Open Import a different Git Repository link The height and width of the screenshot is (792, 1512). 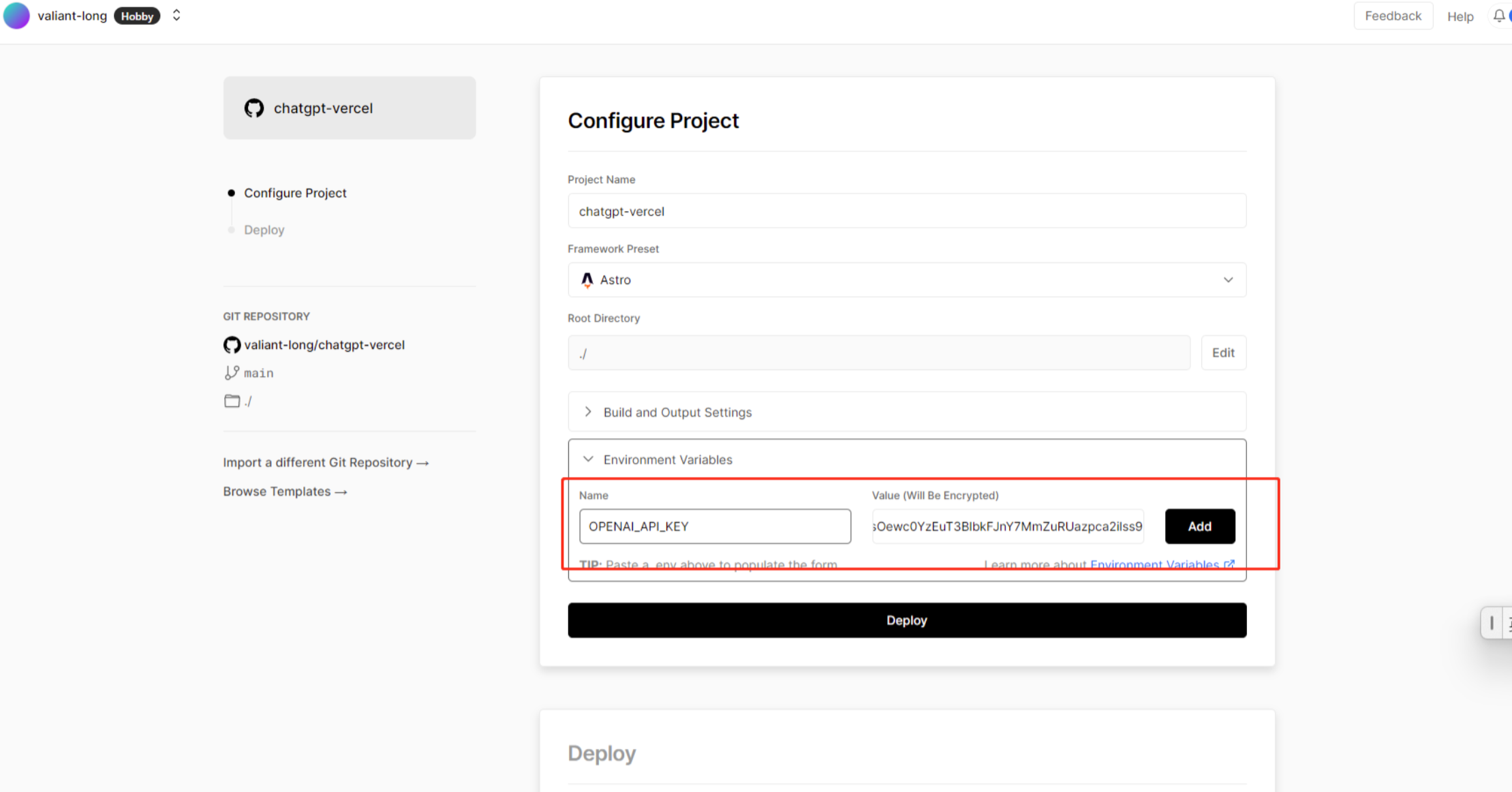[x=326, y=462]
